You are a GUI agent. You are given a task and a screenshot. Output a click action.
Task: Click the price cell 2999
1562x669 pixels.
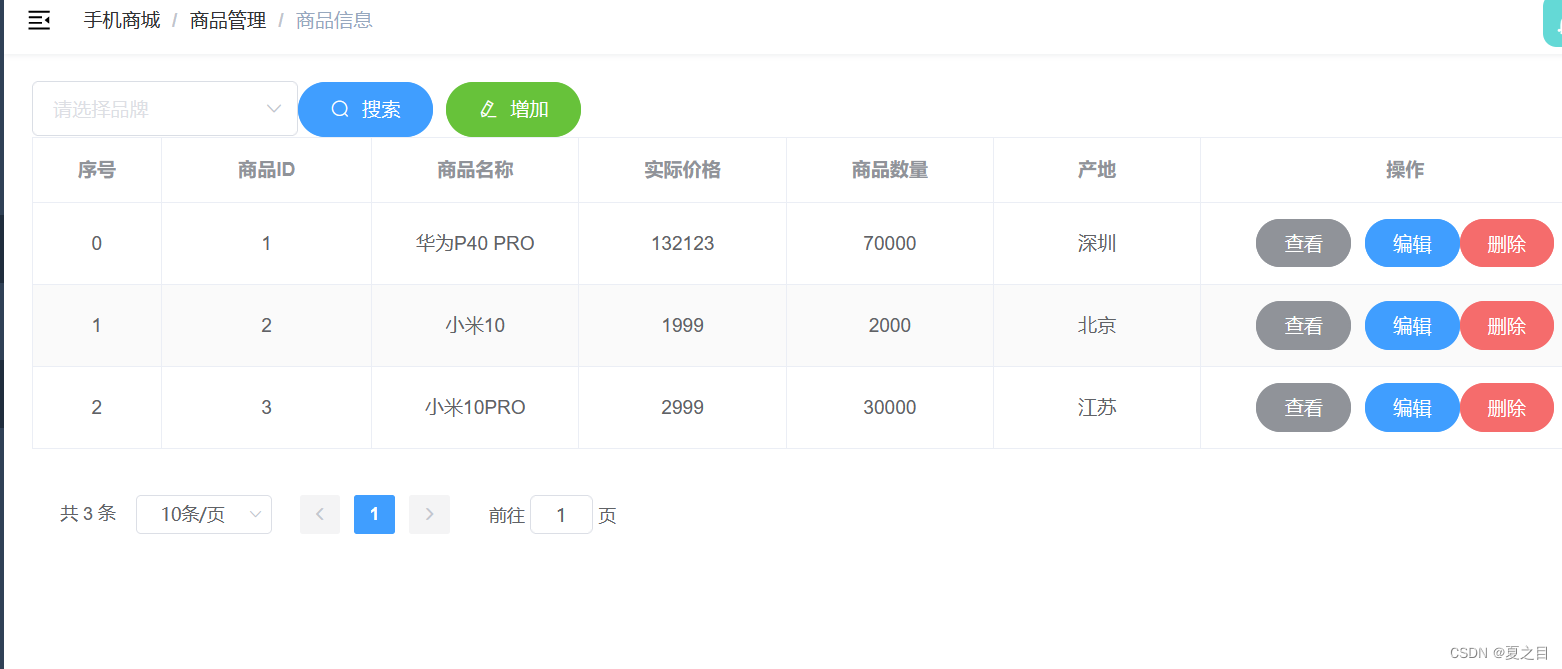[682, 407]
